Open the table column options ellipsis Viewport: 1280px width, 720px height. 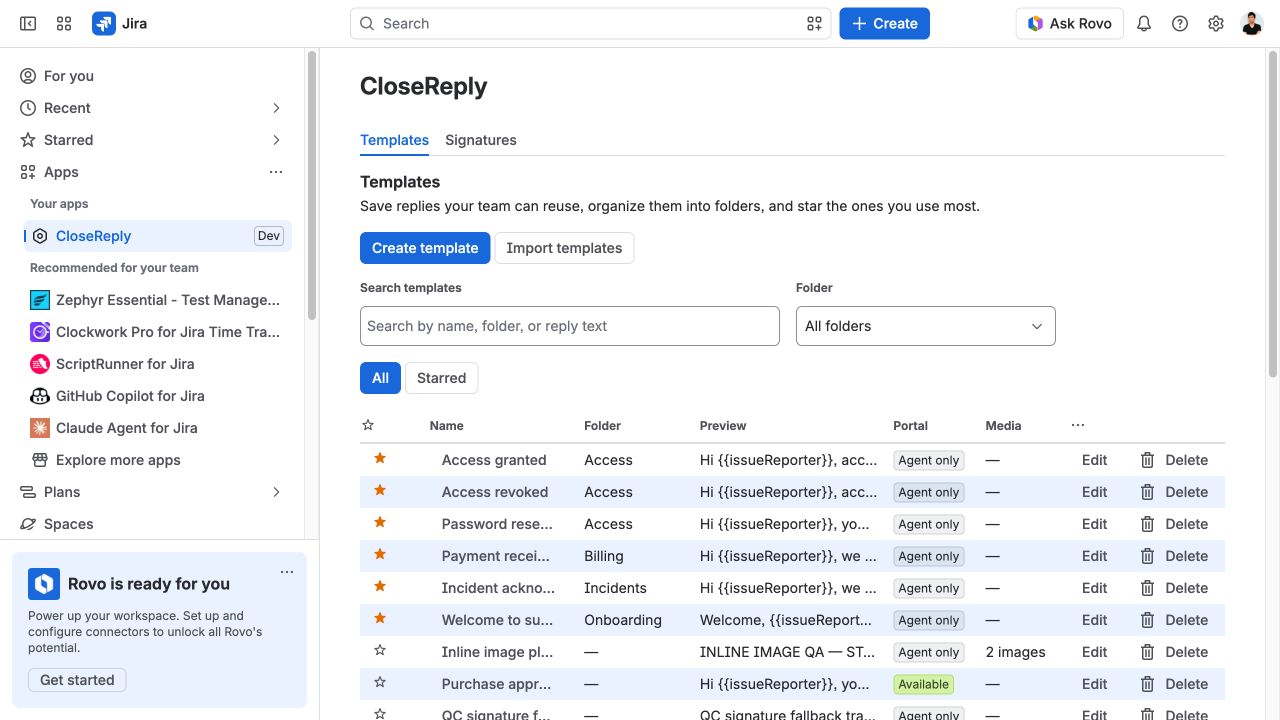(x=1077, y=425)
